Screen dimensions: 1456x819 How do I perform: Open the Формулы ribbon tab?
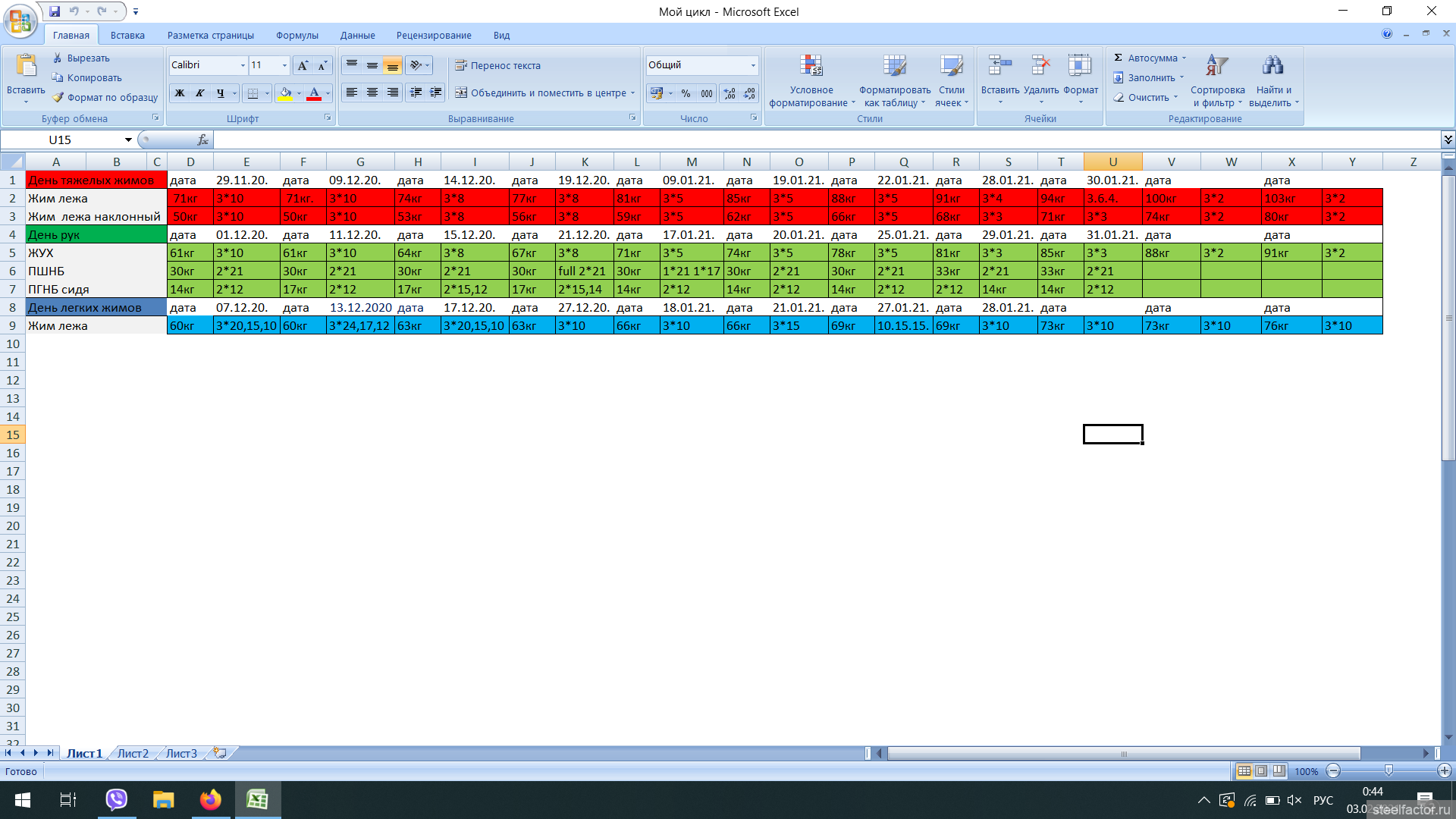(297, 36)
